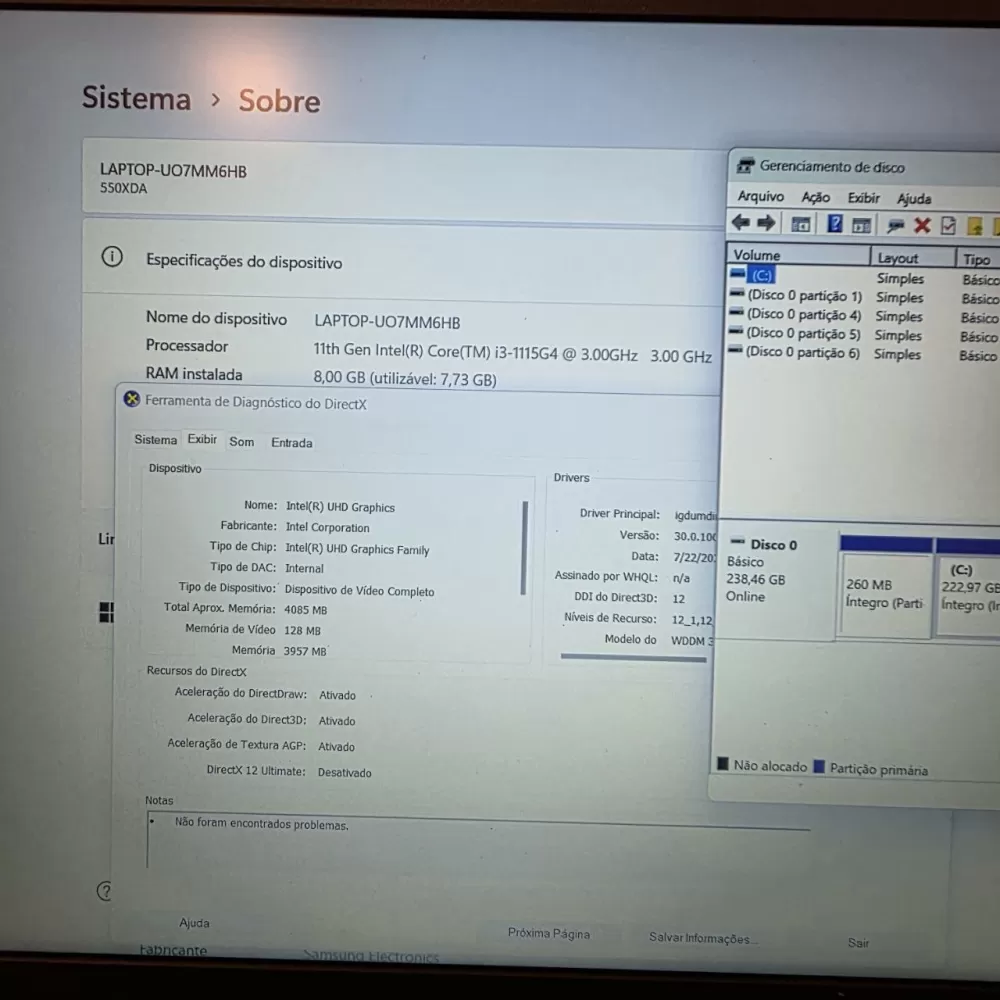Click the show/hide console tree icon
The image size is (1000, 1000).
(801, 224)
